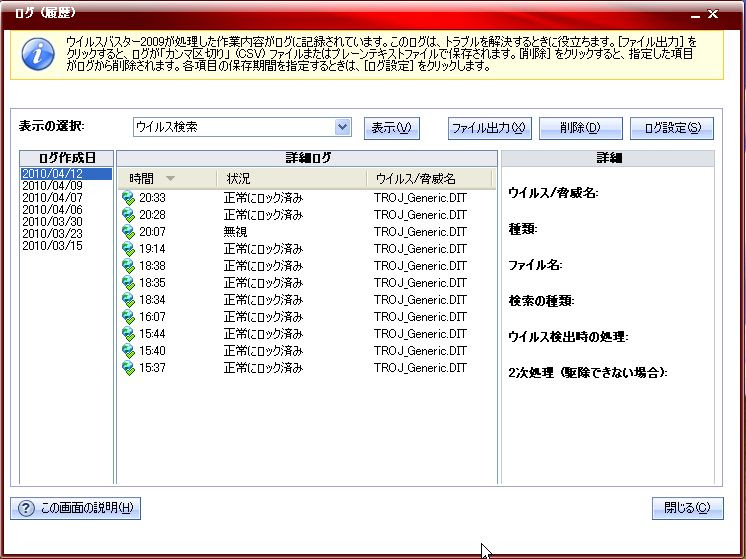The height and width of the screenshot is (559, 746).
Task: Click the status icon on the 15:44 log row
Action: (128, 333)
